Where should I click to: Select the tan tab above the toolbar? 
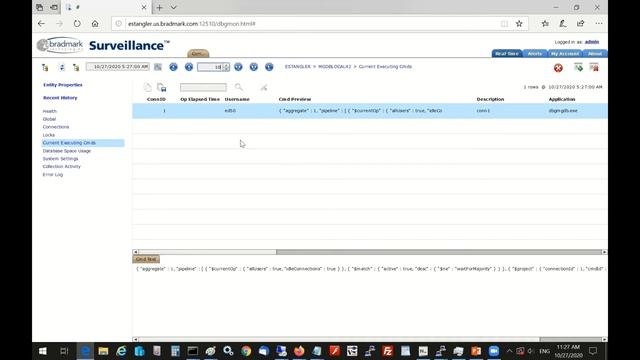pyautogui.click(x=198, y=53)
